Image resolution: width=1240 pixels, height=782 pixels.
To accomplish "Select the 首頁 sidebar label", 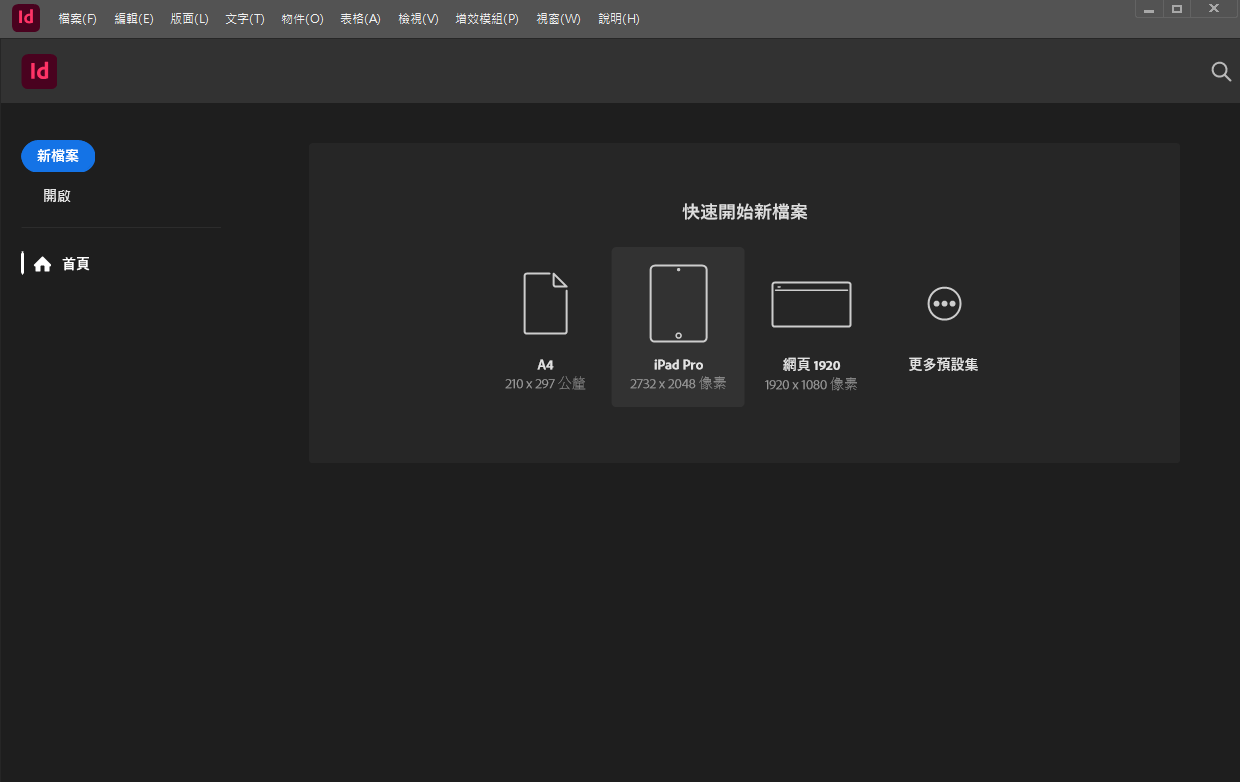I will point(76,264).
